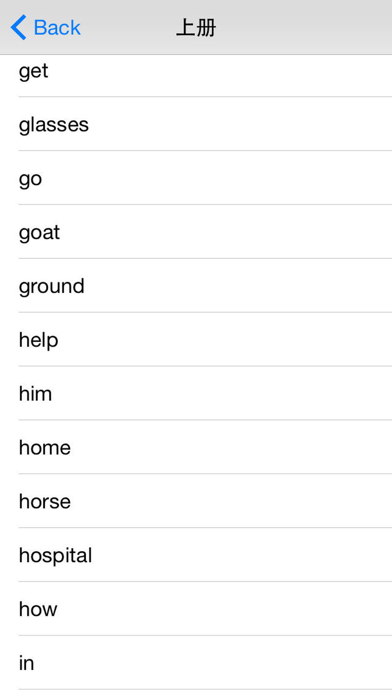The width and height of the screenshot is (392, 696).
Task: Tap the 上册 navigation title
Action: point(196,28)
